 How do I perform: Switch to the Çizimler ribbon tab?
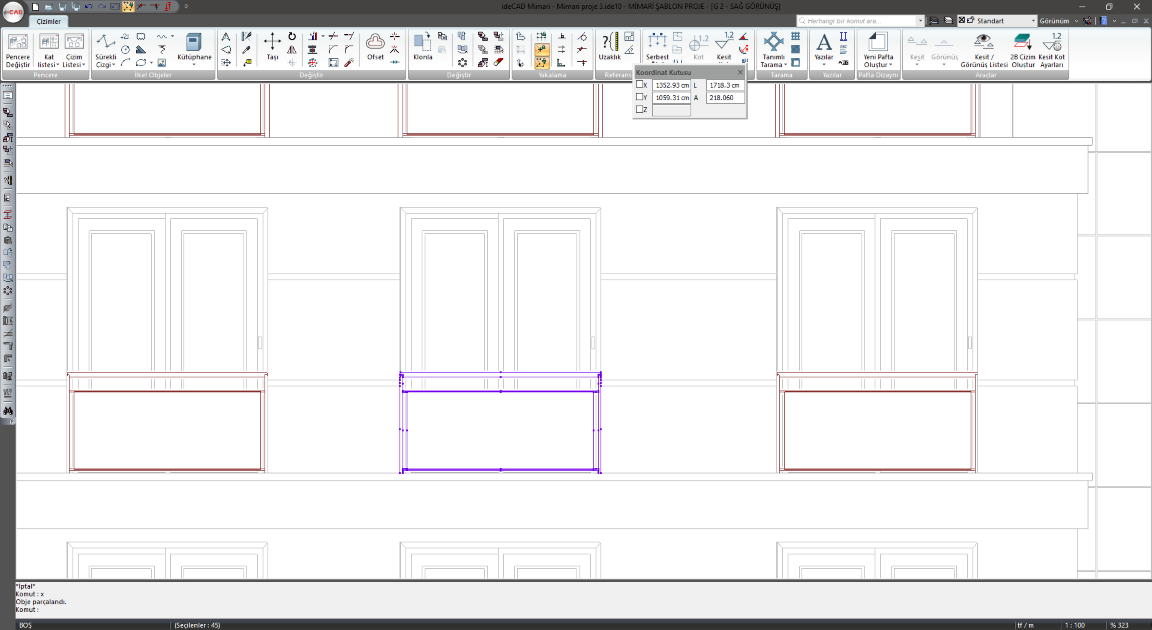tap(49, 21)
